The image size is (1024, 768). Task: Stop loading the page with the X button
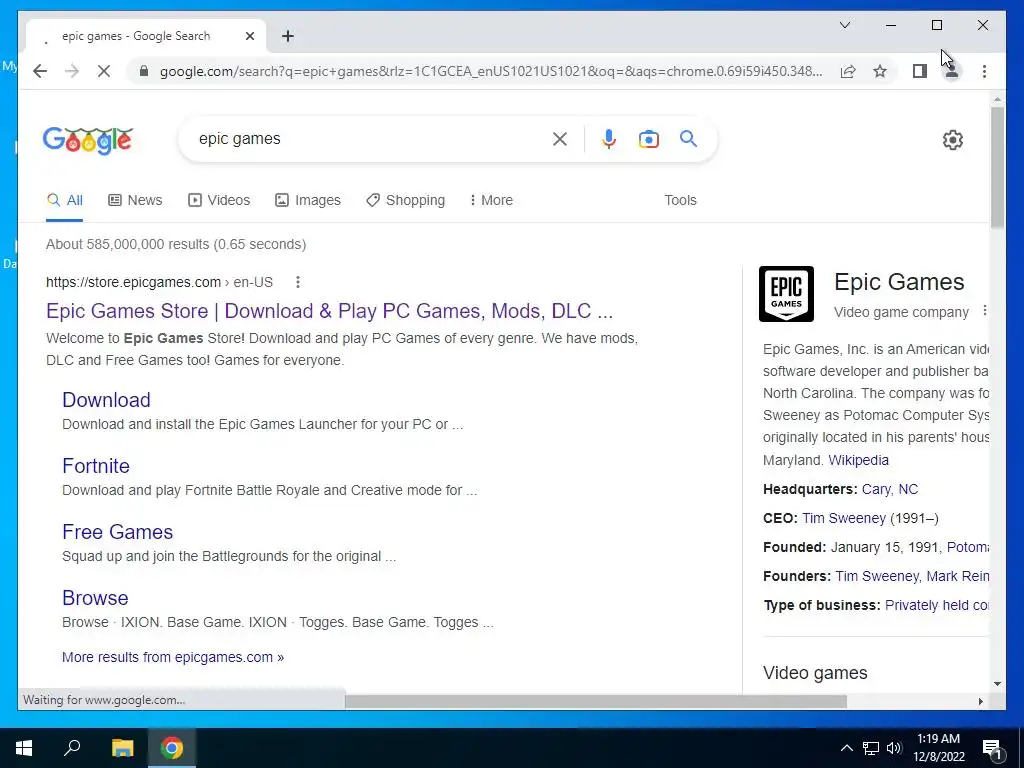coord(104,71)
